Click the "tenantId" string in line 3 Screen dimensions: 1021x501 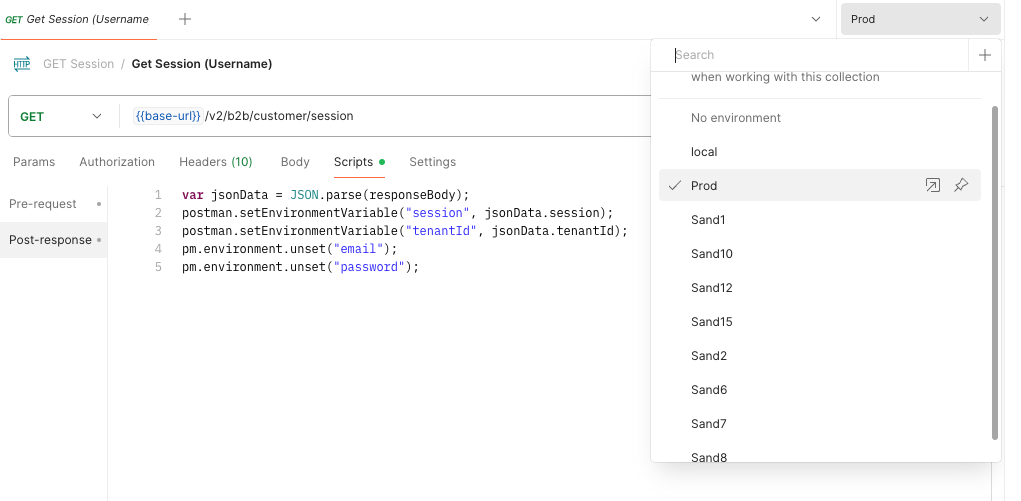click(x=441, y=231)
